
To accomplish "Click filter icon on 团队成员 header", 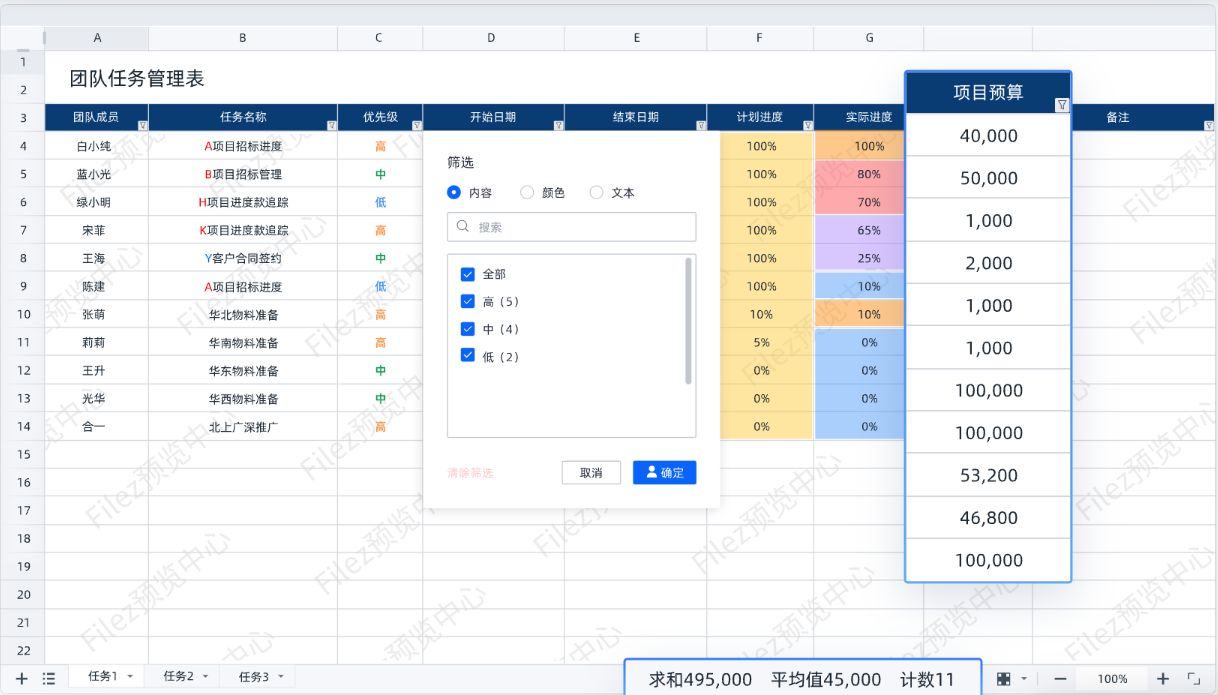I will (142, 125).
